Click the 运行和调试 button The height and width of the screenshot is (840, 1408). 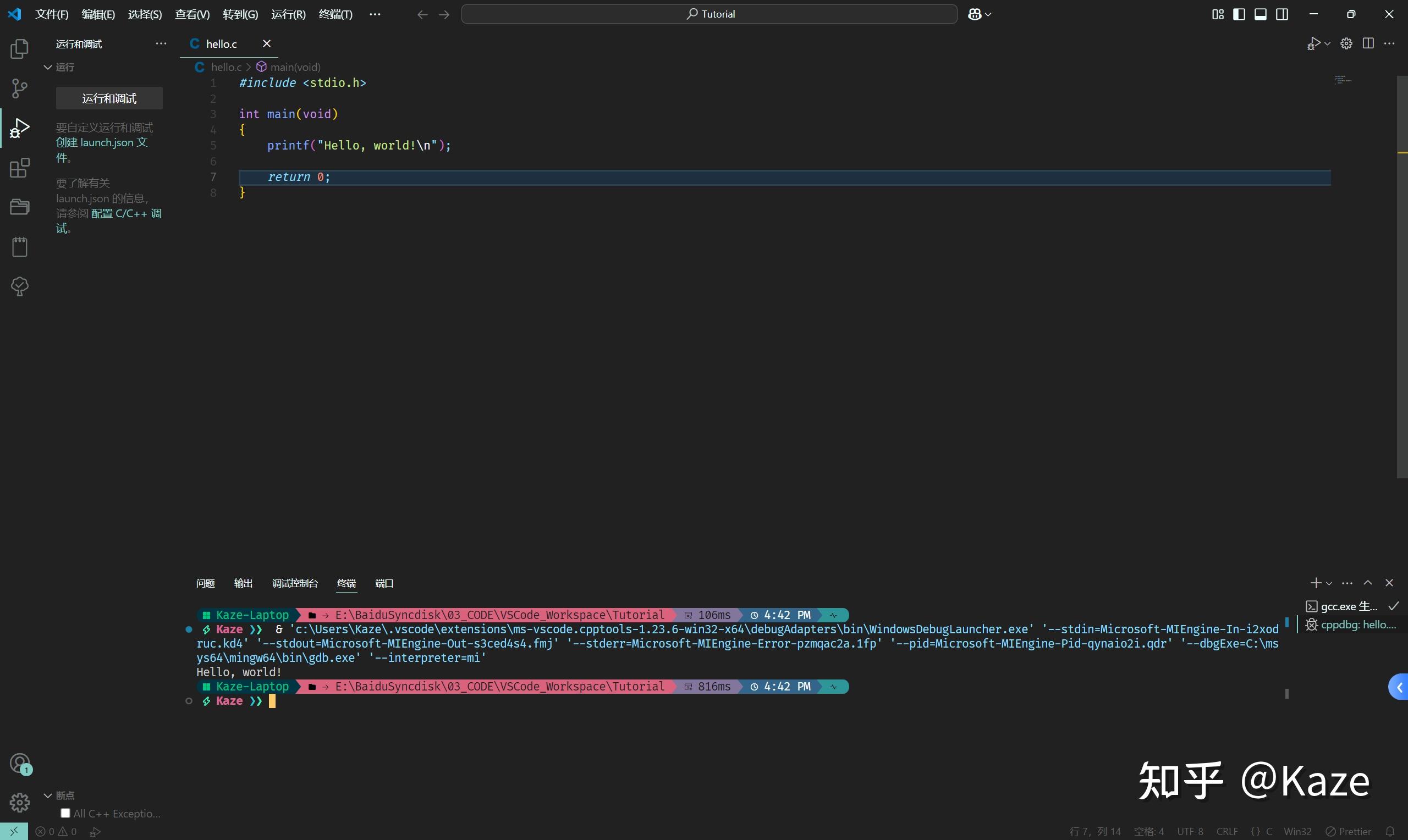(x=109, y=98)
